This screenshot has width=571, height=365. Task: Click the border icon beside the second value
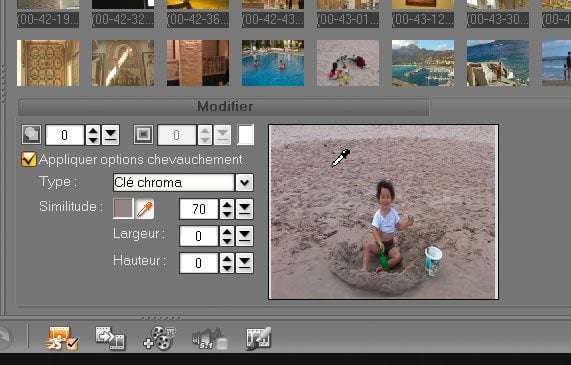point(143,135)
